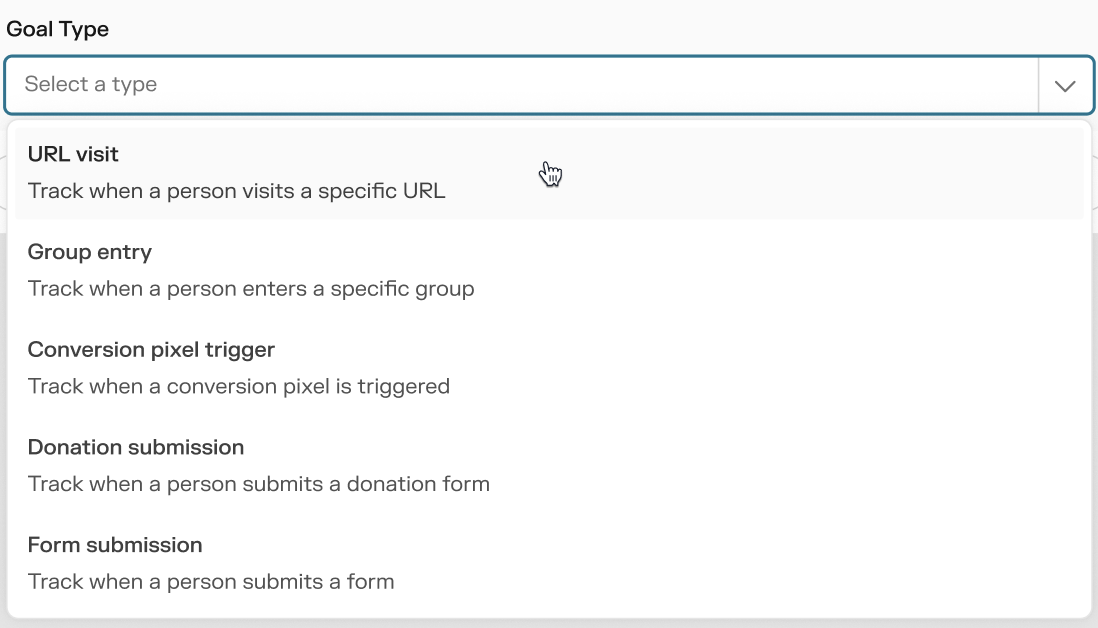Click 'Track when a person submits a donation form'

point(259,485)
